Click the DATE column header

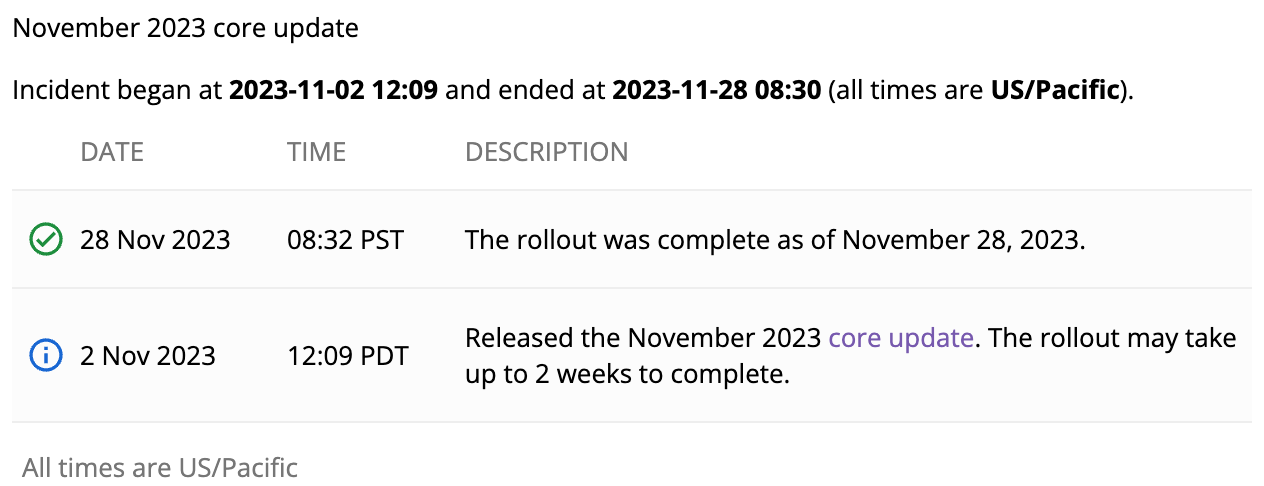click(112, 152)
